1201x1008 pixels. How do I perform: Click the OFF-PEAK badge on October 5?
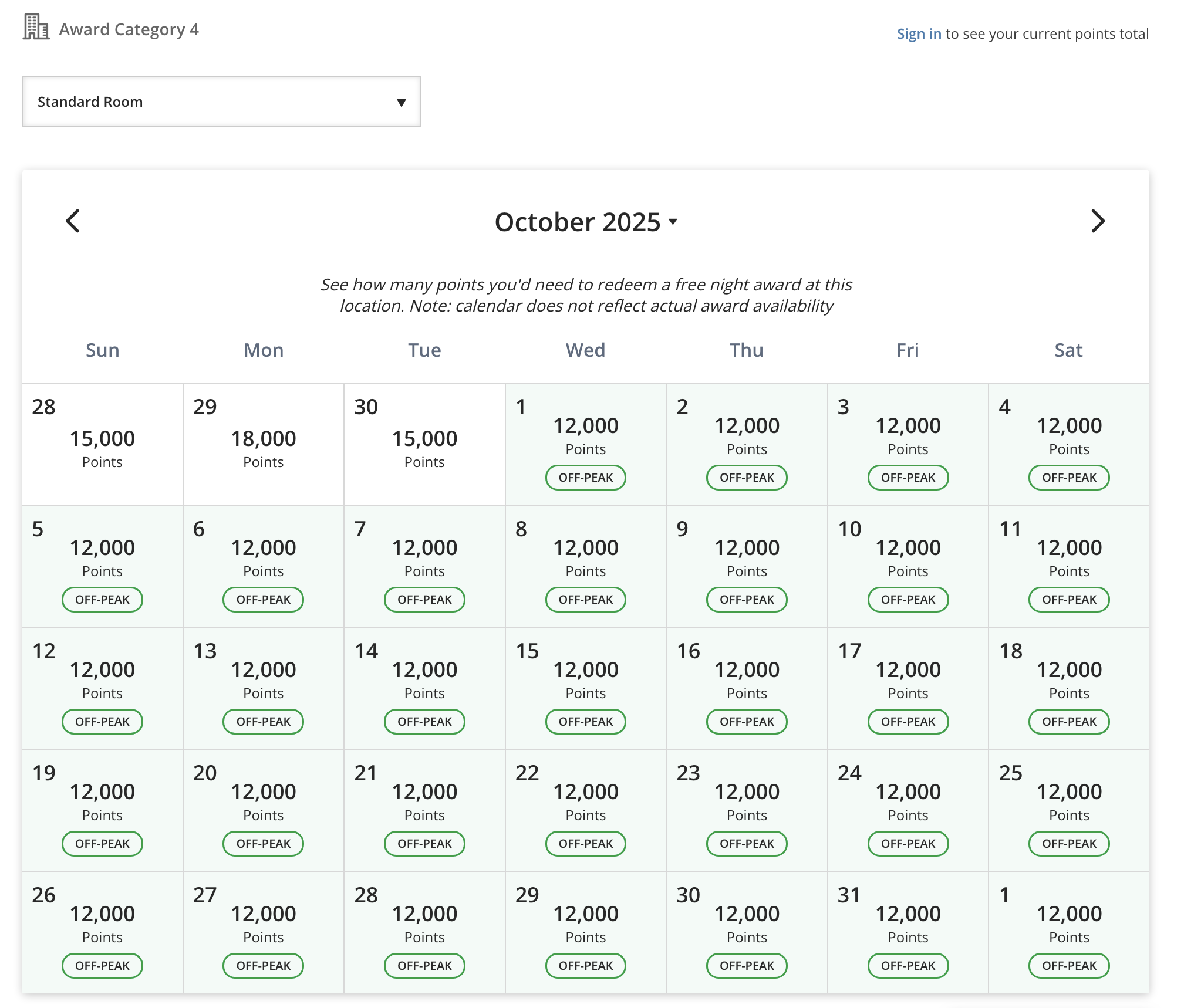[102, 600]
